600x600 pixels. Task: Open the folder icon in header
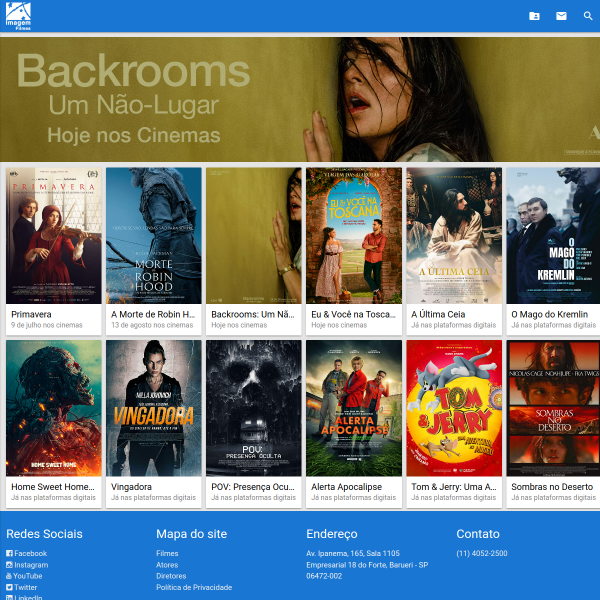pos(534,16)
